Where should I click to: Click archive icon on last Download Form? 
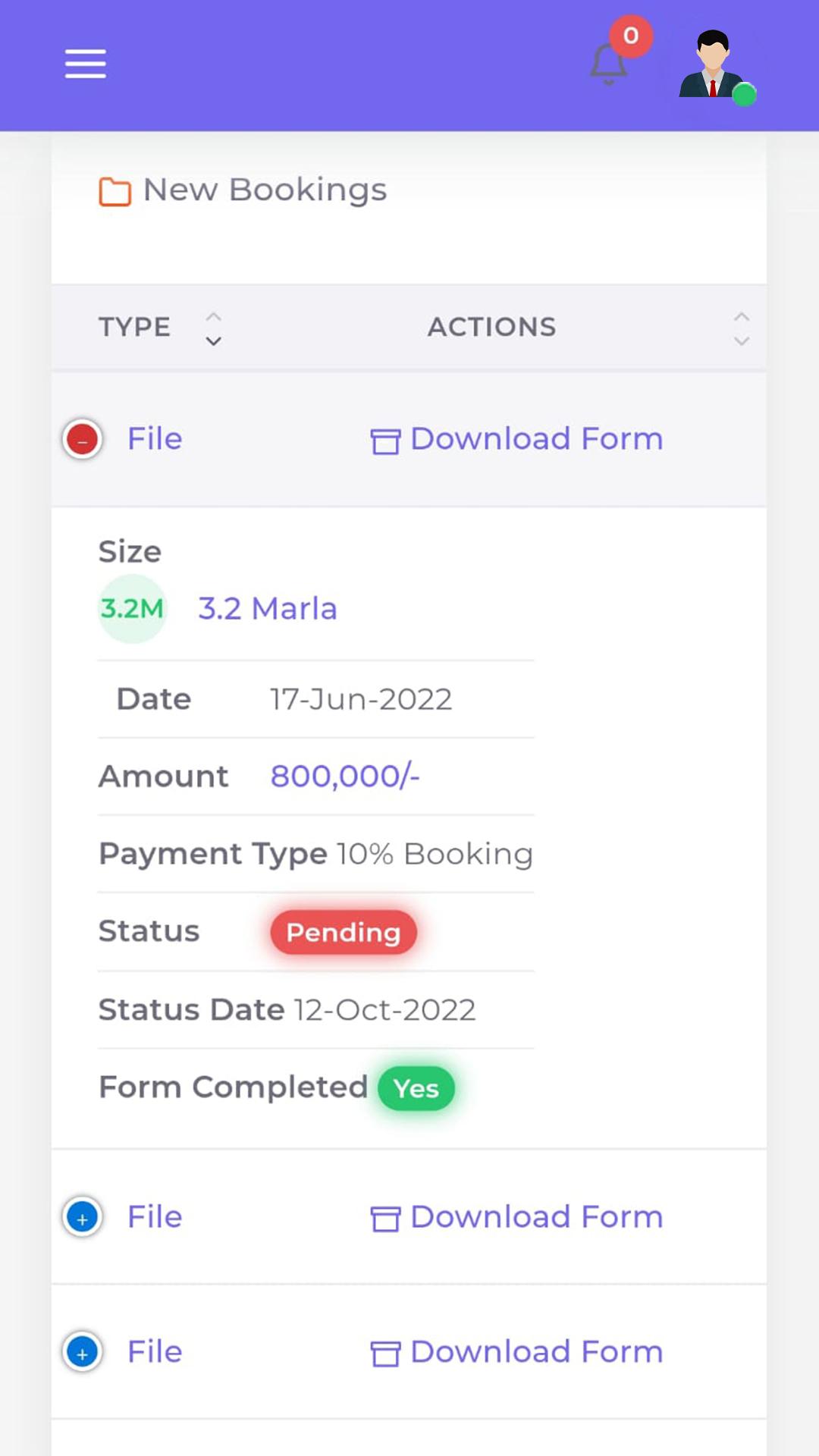tap(385, 1354)
